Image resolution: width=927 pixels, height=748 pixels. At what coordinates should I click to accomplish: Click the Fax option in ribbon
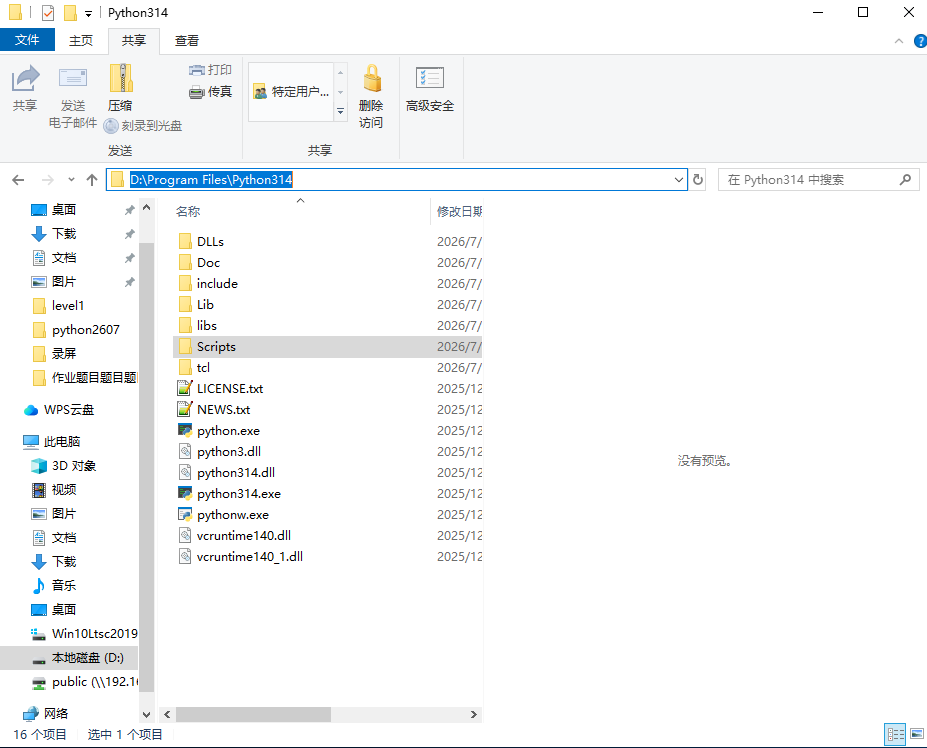coord(210,92)
